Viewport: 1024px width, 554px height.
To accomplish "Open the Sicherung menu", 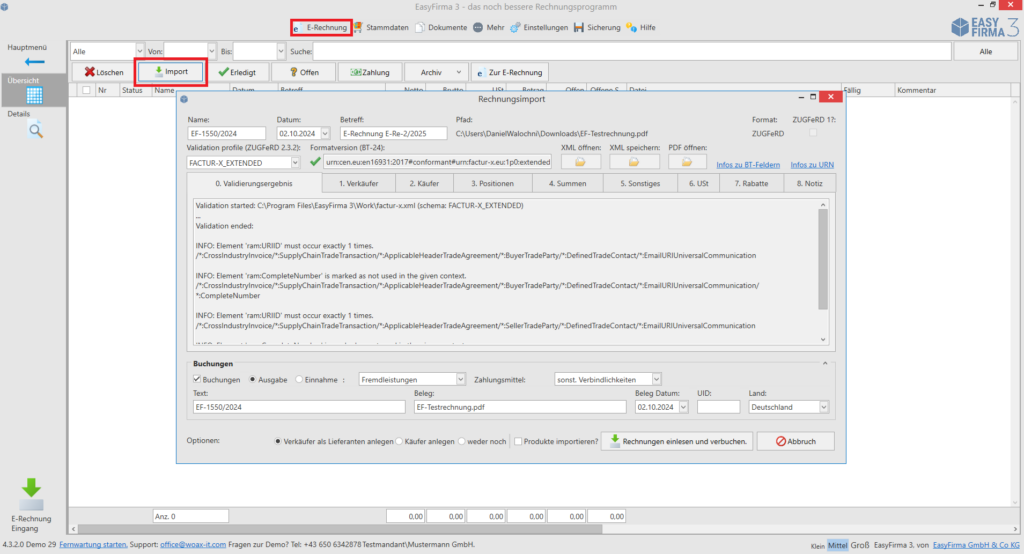I will (x=597, y=27).
